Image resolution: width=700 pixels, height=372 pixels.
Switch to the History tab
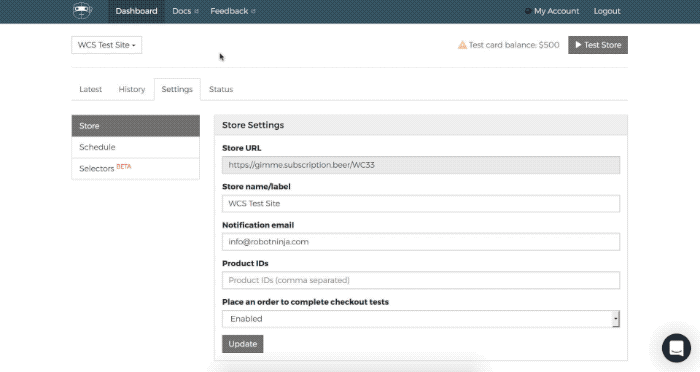point(132,89)
